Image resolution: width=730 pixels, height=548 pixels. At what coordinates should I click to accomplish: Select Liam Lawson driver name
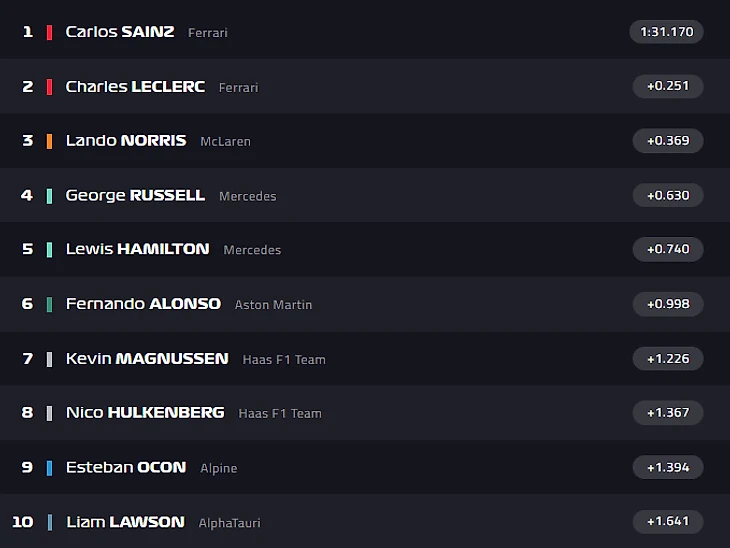click(x=125, y=521)
